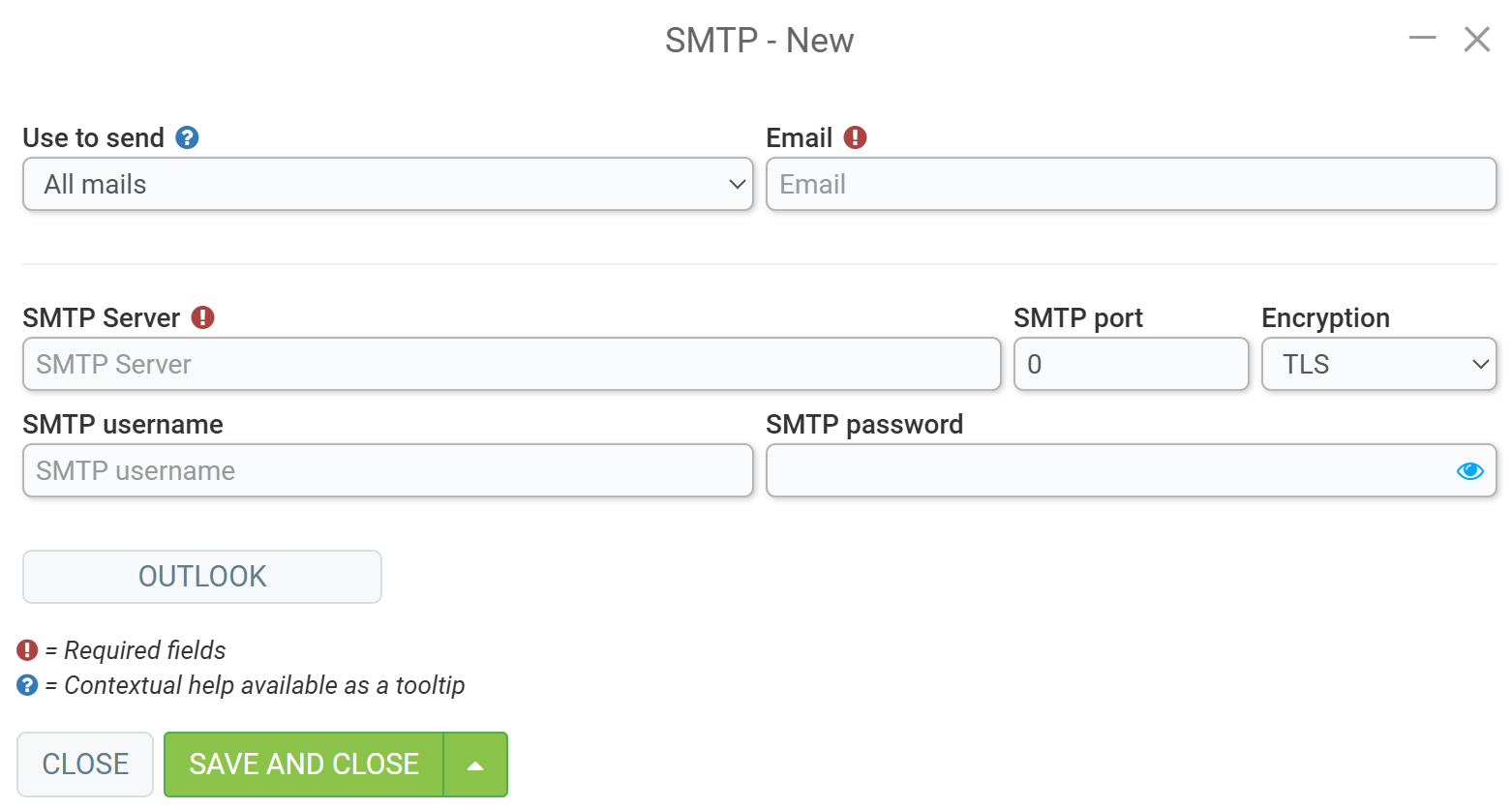This screenshot has height=810, width=1512.
Task: Focus the Email input field
Action: point(1132,184)
